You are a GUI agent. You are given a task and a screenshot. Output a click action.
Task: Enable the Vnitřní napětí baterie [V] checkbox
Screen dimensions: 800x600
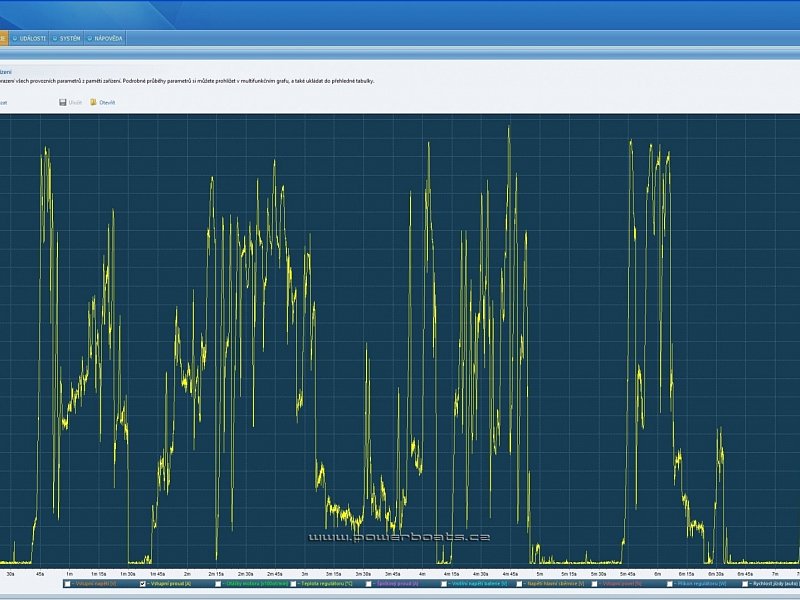tap(444, 584)
